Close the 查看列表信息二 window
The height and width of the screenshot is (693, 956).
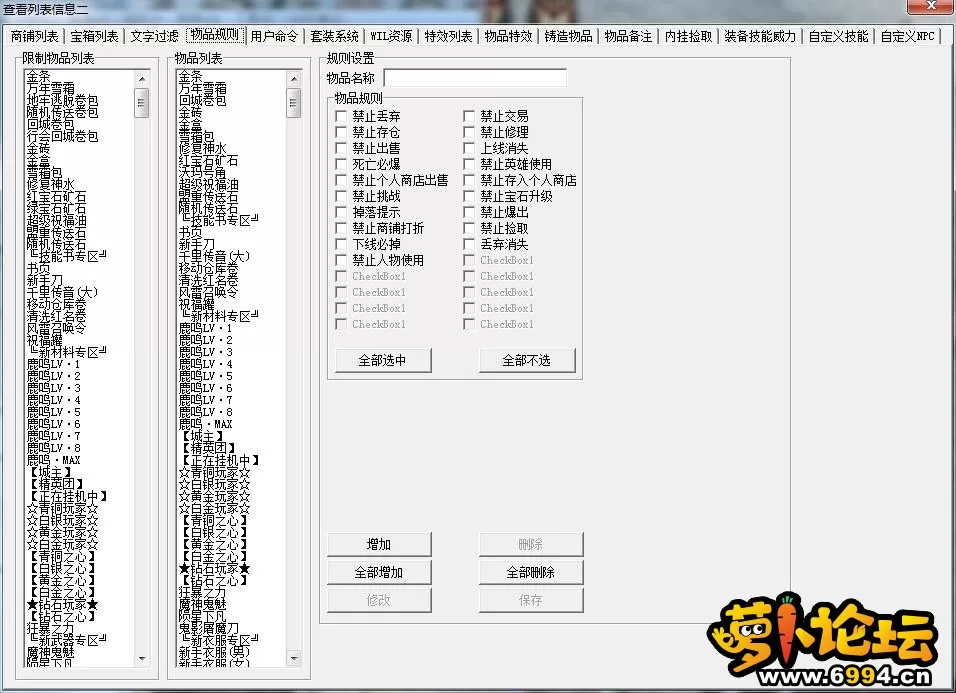930,6
